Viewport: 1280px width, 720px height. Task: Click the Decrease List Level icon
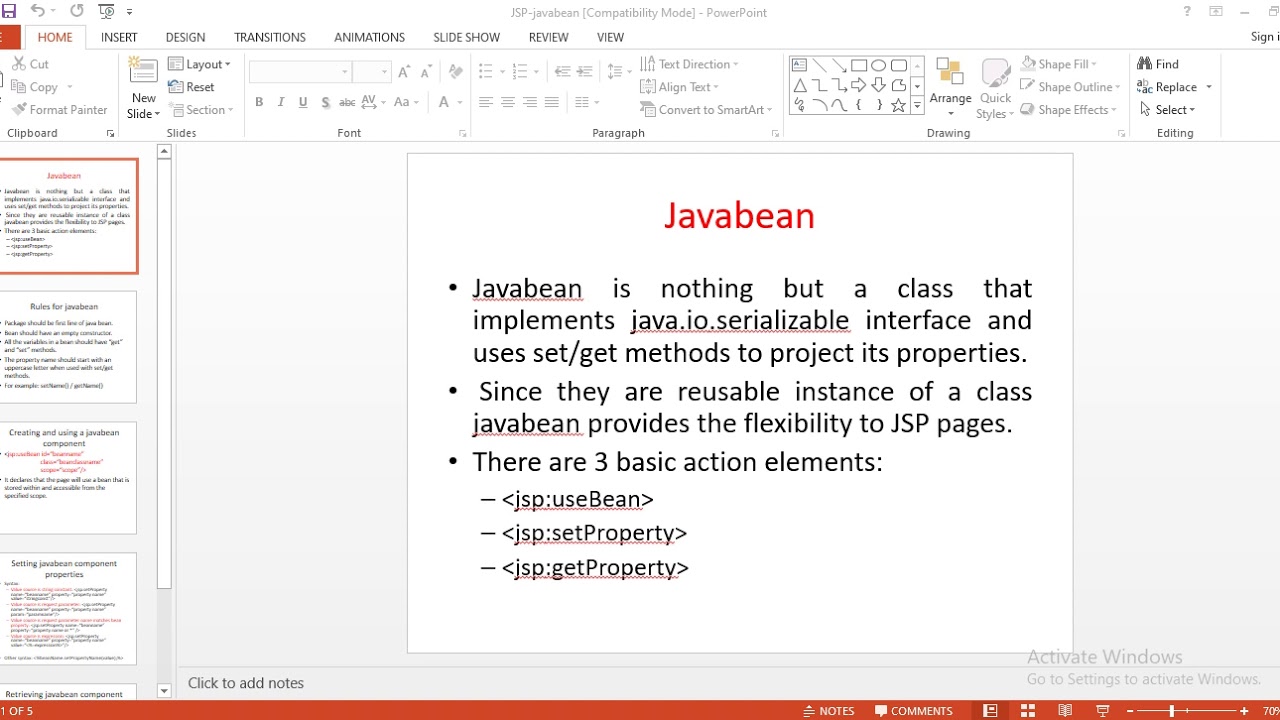562,72
